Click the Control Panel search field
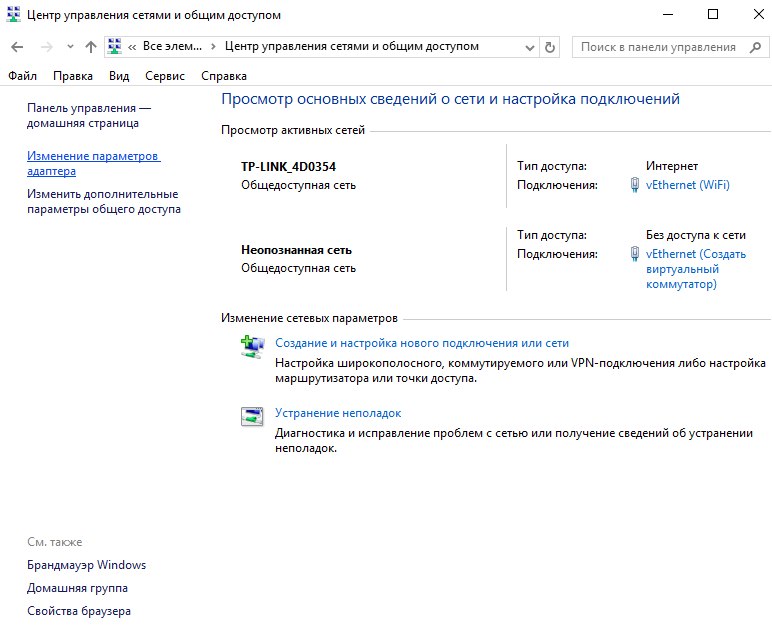Viewport: 772px width, 625px height. 658,47
